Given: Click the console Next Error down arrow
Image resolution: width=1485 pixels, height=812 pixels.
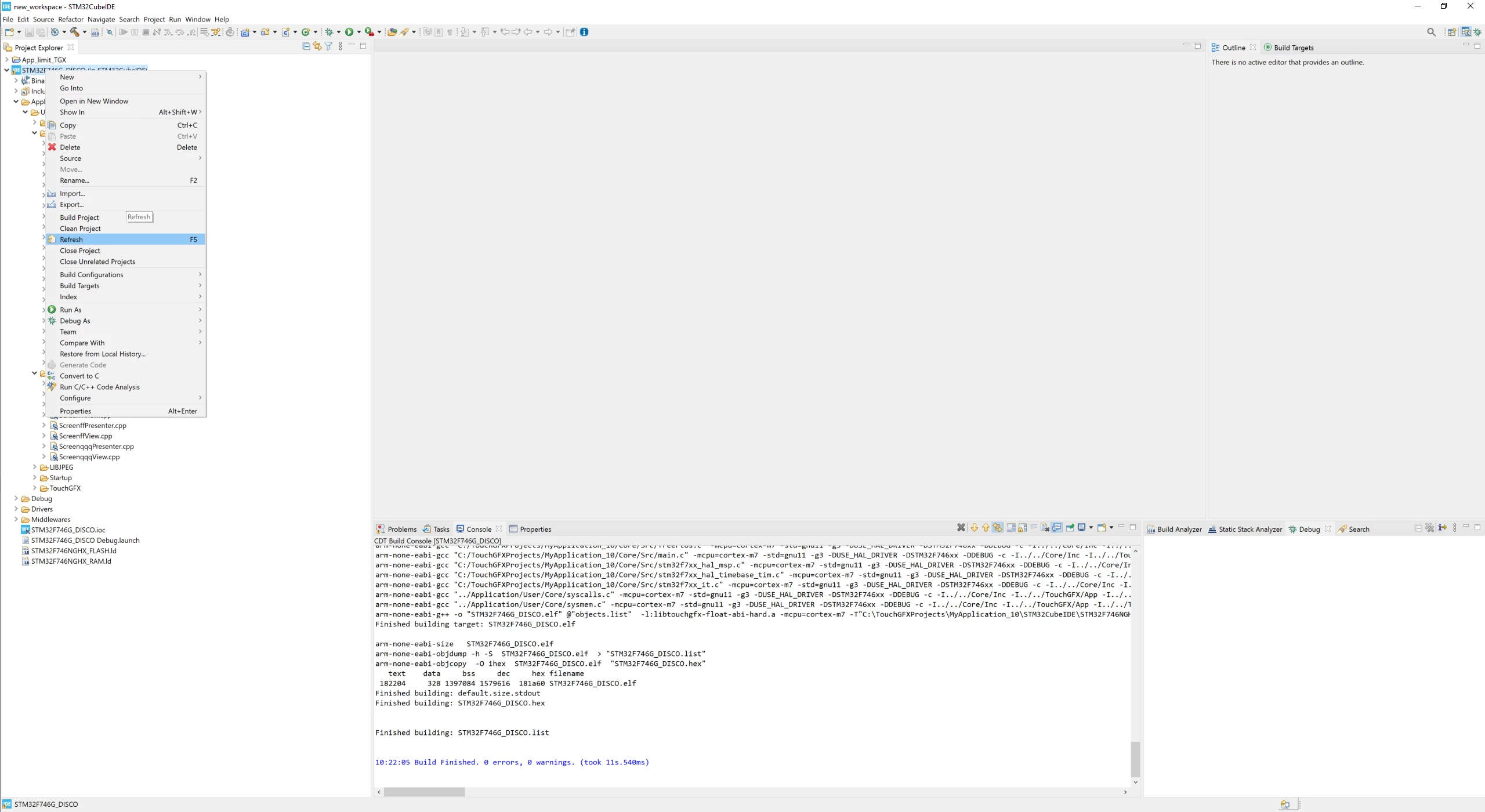Looking at the screenshot, I should pyautogui.click(x=975, y=528).
